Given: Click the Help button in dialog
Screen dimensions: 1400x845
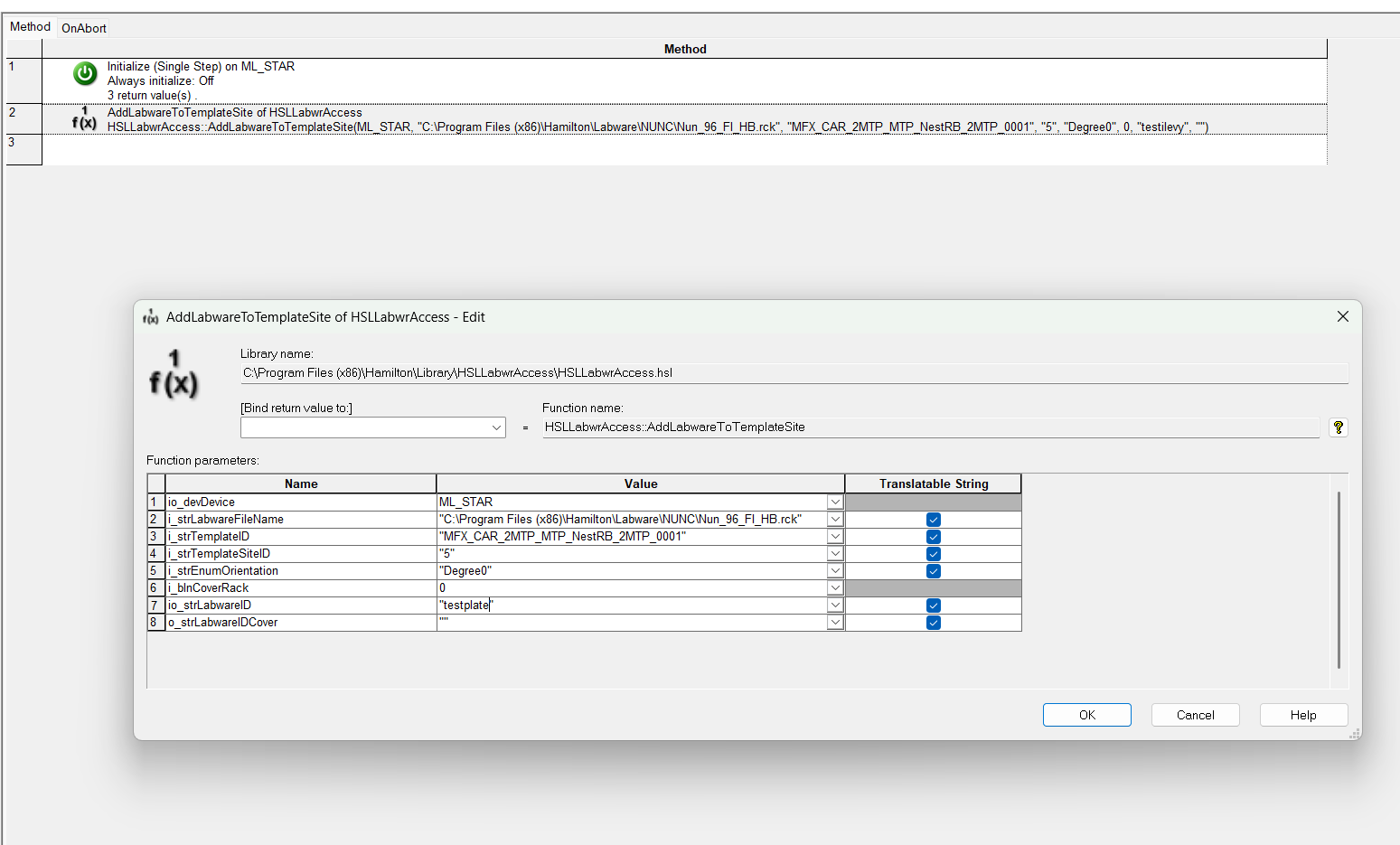Looking at the screenshot, I should coord(1302,715).
